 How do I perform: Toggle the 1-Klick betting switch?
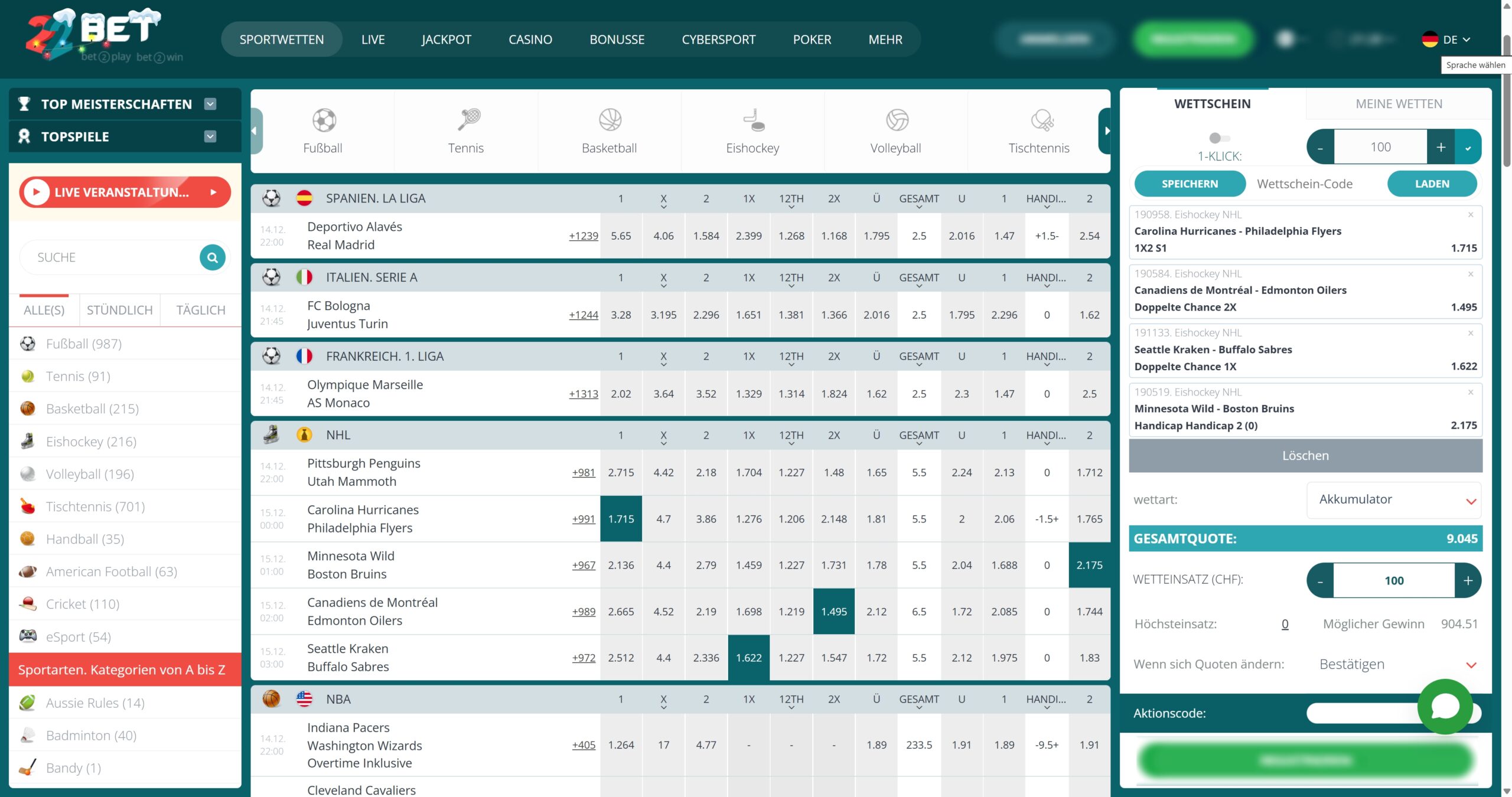(x=1219, y=138)
